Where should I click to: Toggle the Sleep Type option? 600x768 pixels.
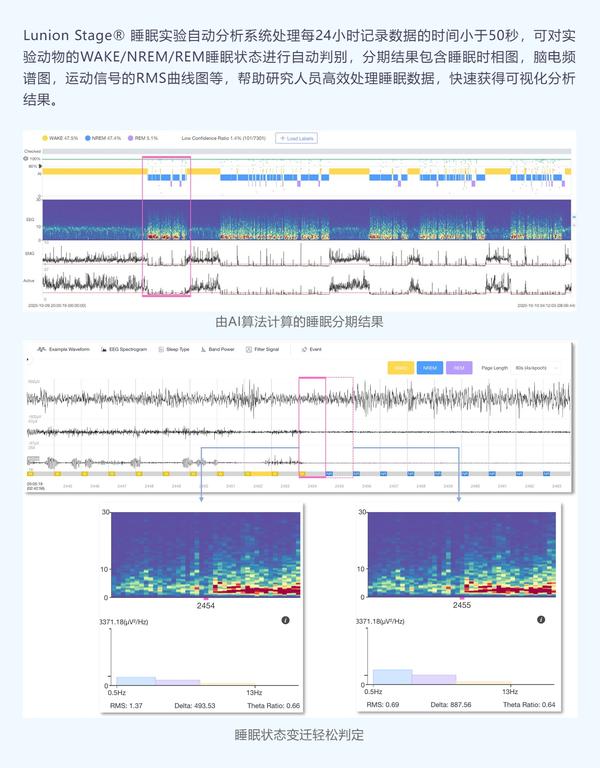point(174,349)
